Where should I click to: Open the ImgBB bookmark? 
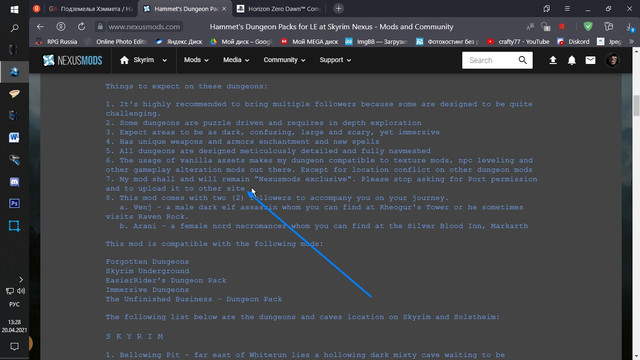pyautogui.click(x=376, y=42)
